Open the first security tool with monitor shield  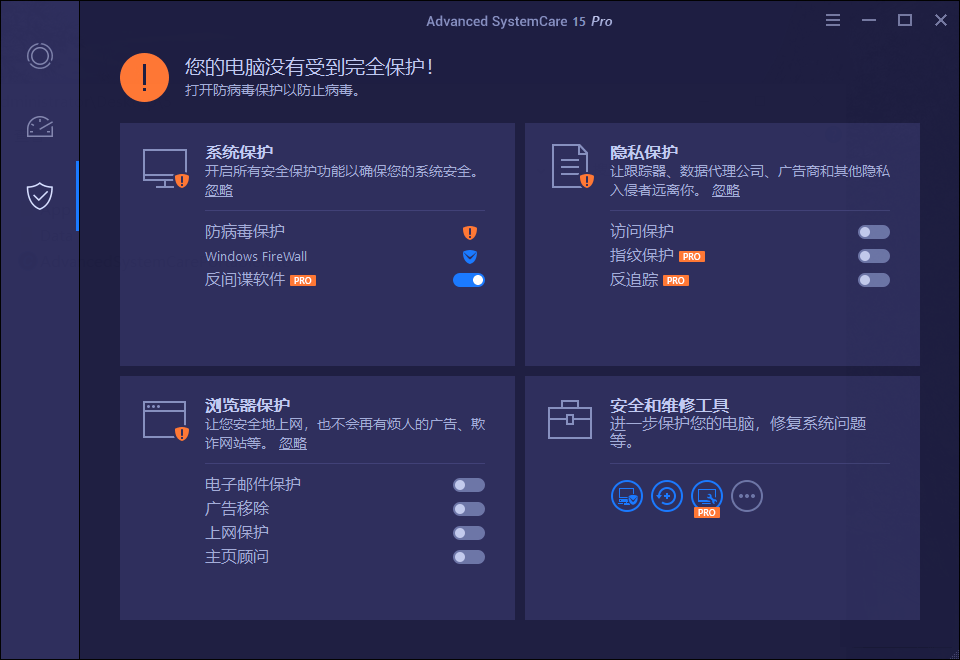pyautogui.click(x=627, y=496)
